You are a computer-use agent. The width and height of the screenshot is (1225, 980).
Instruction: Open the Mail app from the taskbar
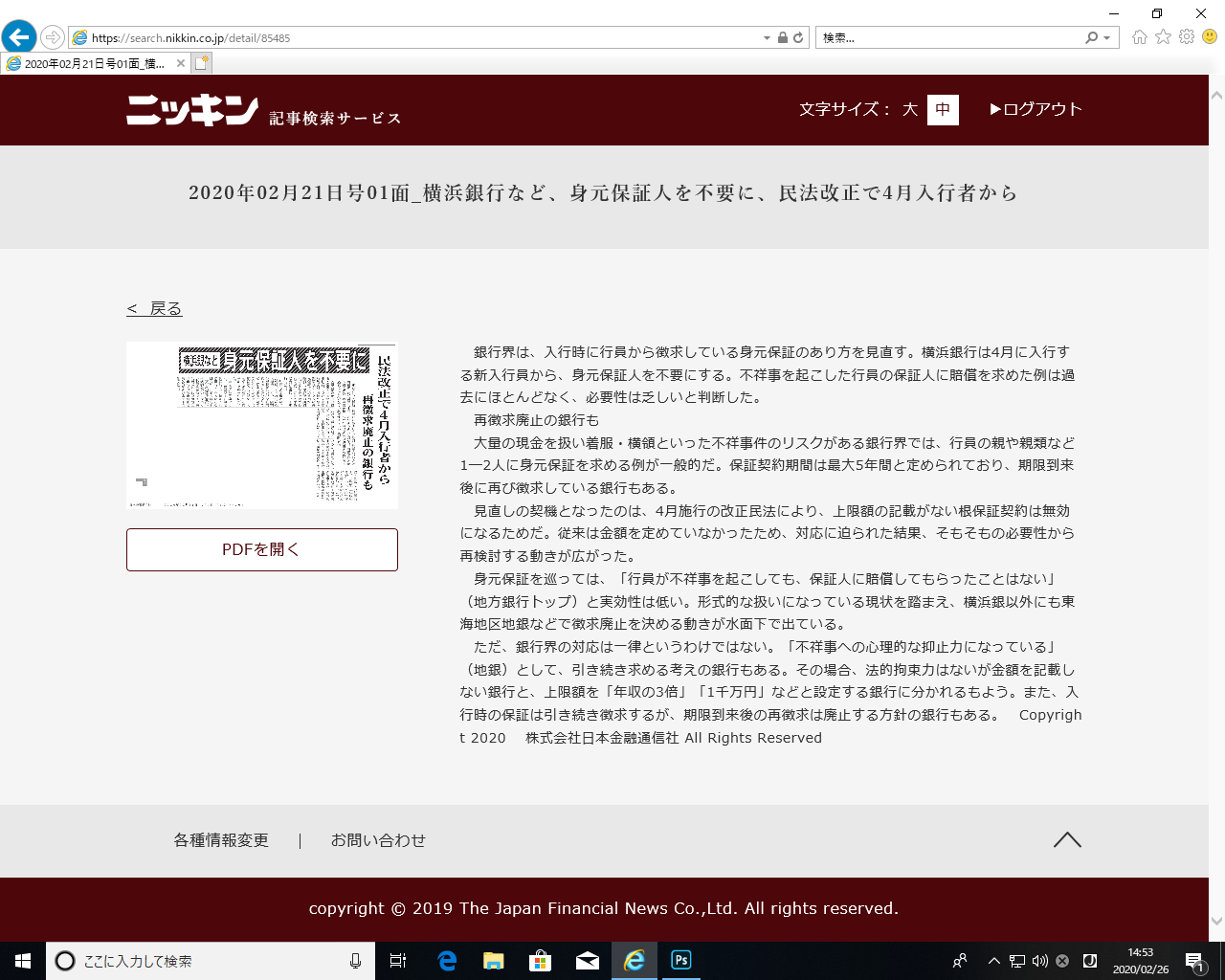[x=588, y=961]
